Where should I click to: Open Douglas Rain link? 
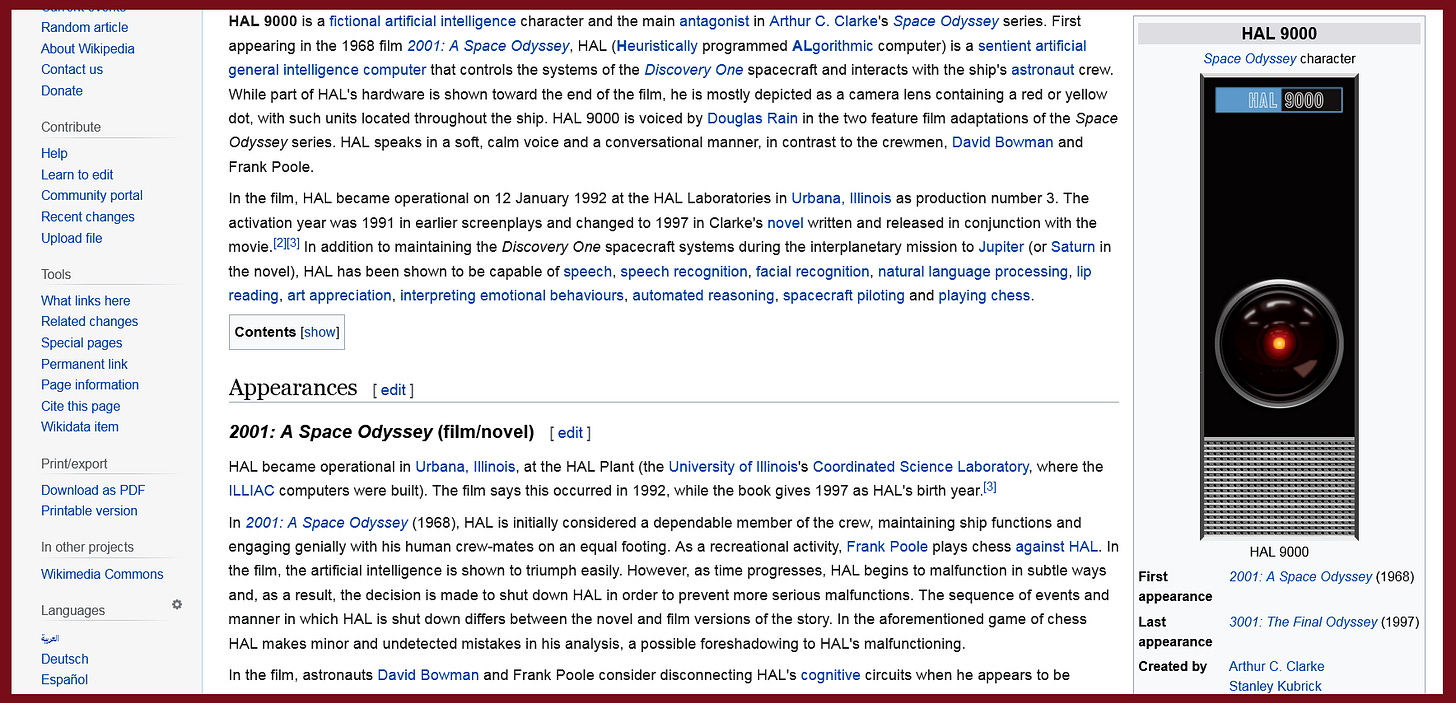[752, 118]
